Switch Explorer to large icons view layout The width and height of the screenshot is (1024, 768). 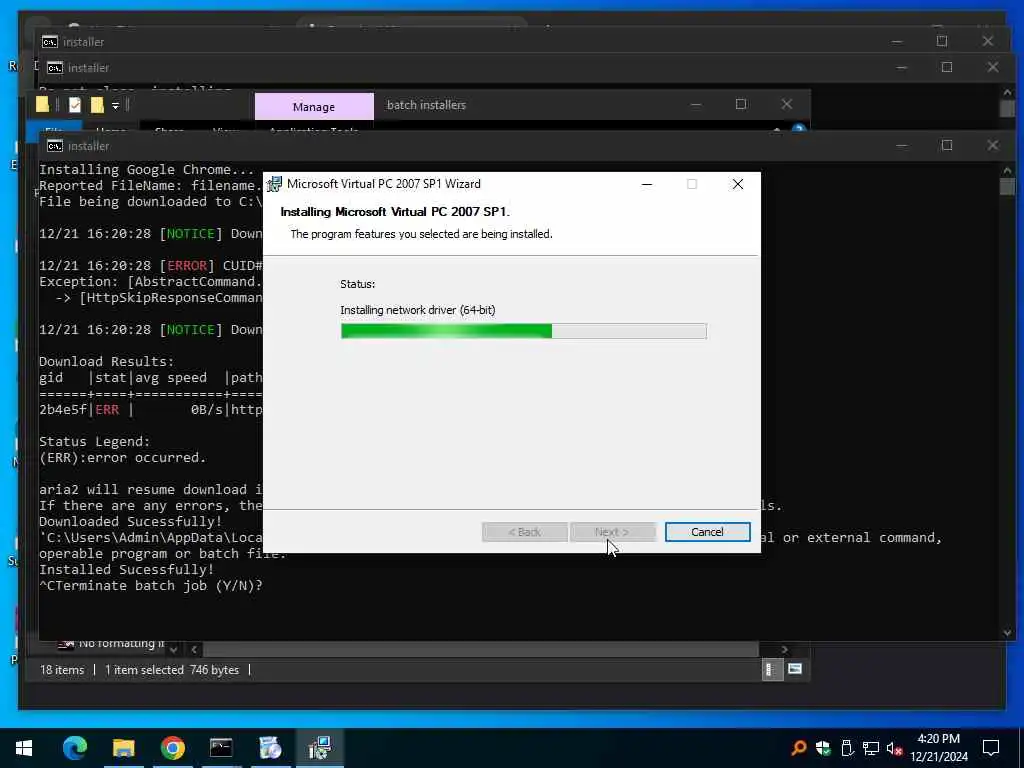coord(795,669)
